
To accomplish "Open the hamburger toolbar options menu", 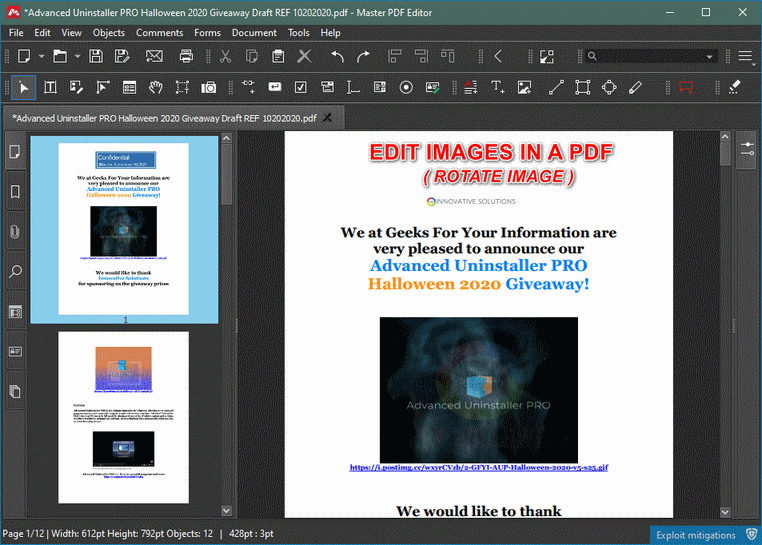I will pyautogui.click(x=745, y=56).
